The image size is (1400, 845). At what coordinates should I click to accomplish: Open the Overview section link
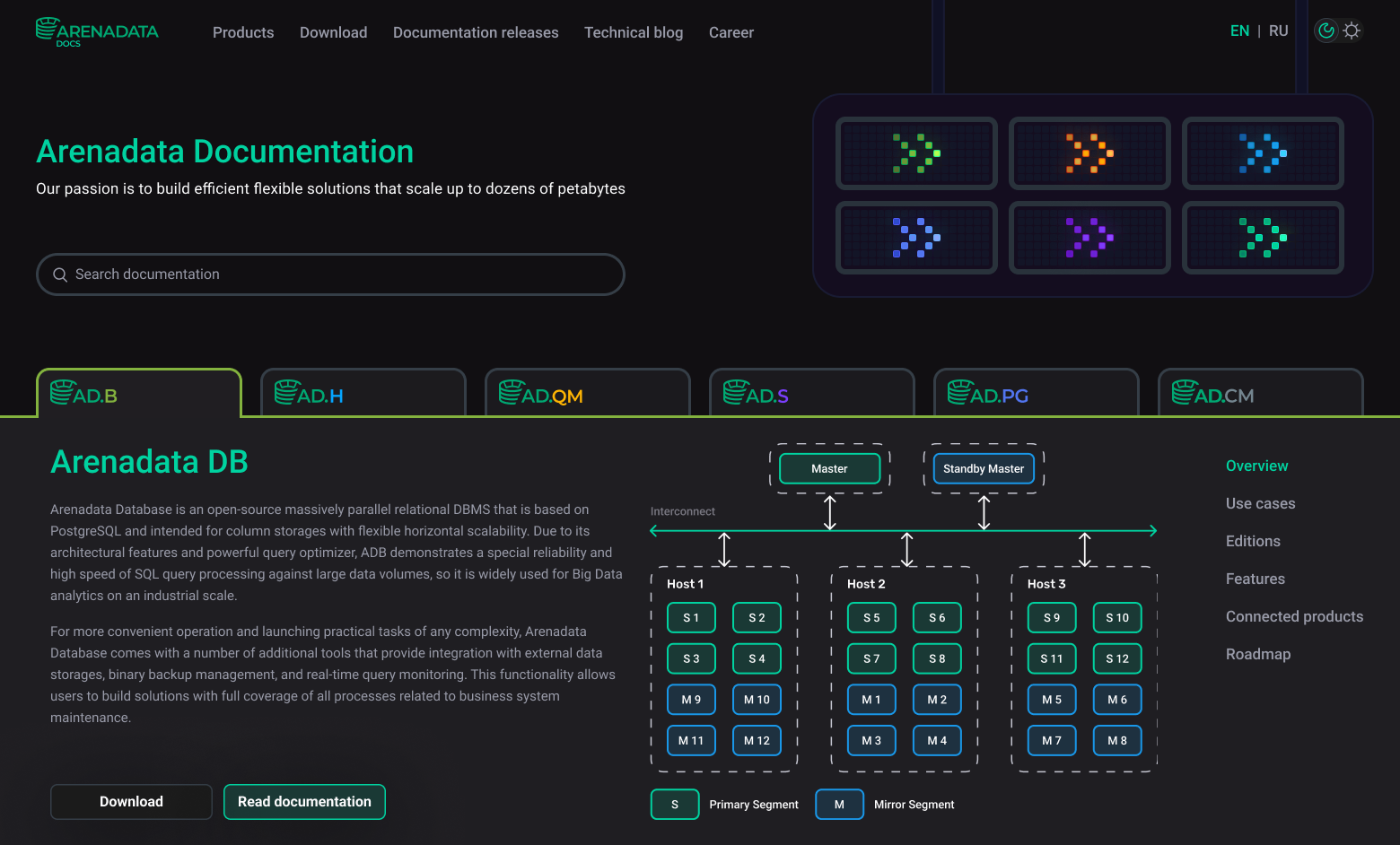[x=1256, y=466]
